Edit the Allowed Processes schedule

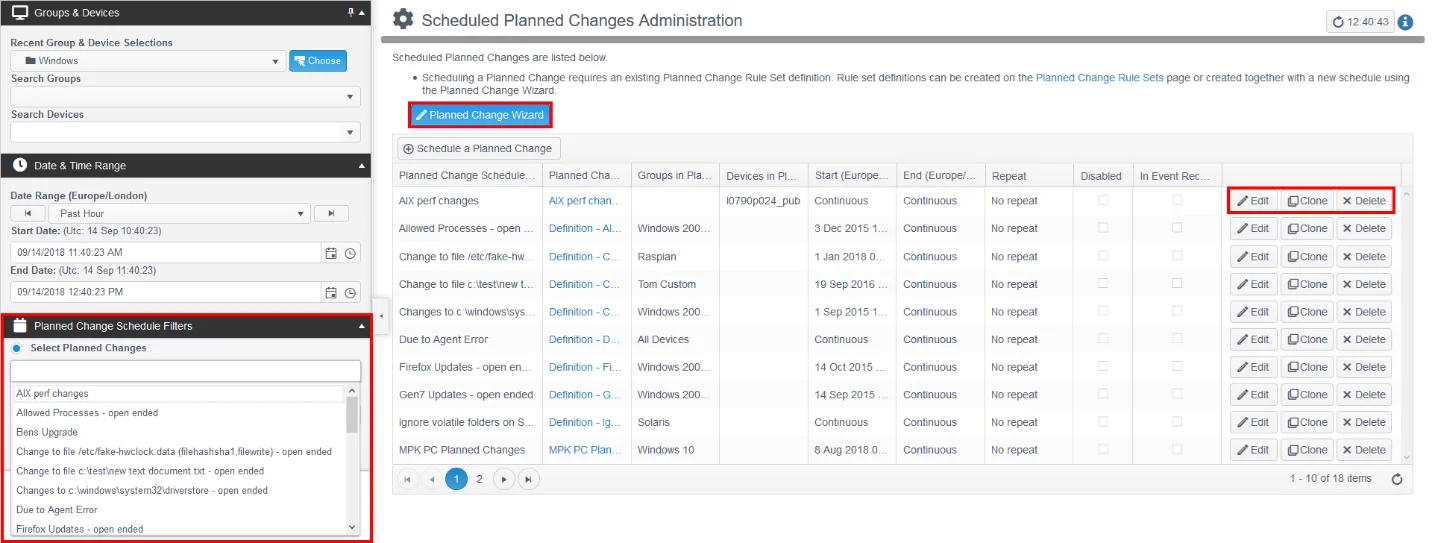click(x=1254, y=229)
